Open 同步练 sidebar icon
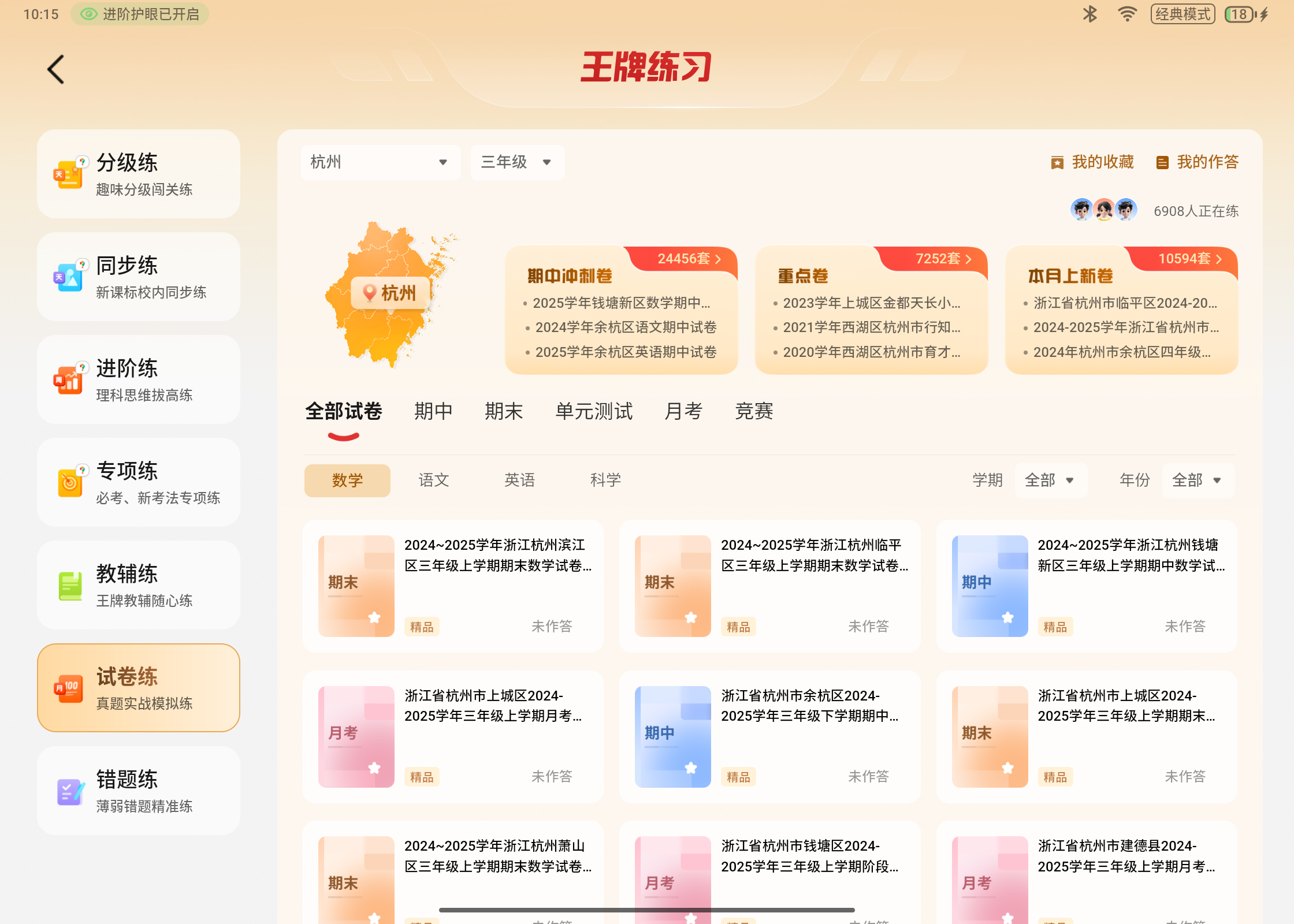1294x924 pixels. click(x=70, y=276)
